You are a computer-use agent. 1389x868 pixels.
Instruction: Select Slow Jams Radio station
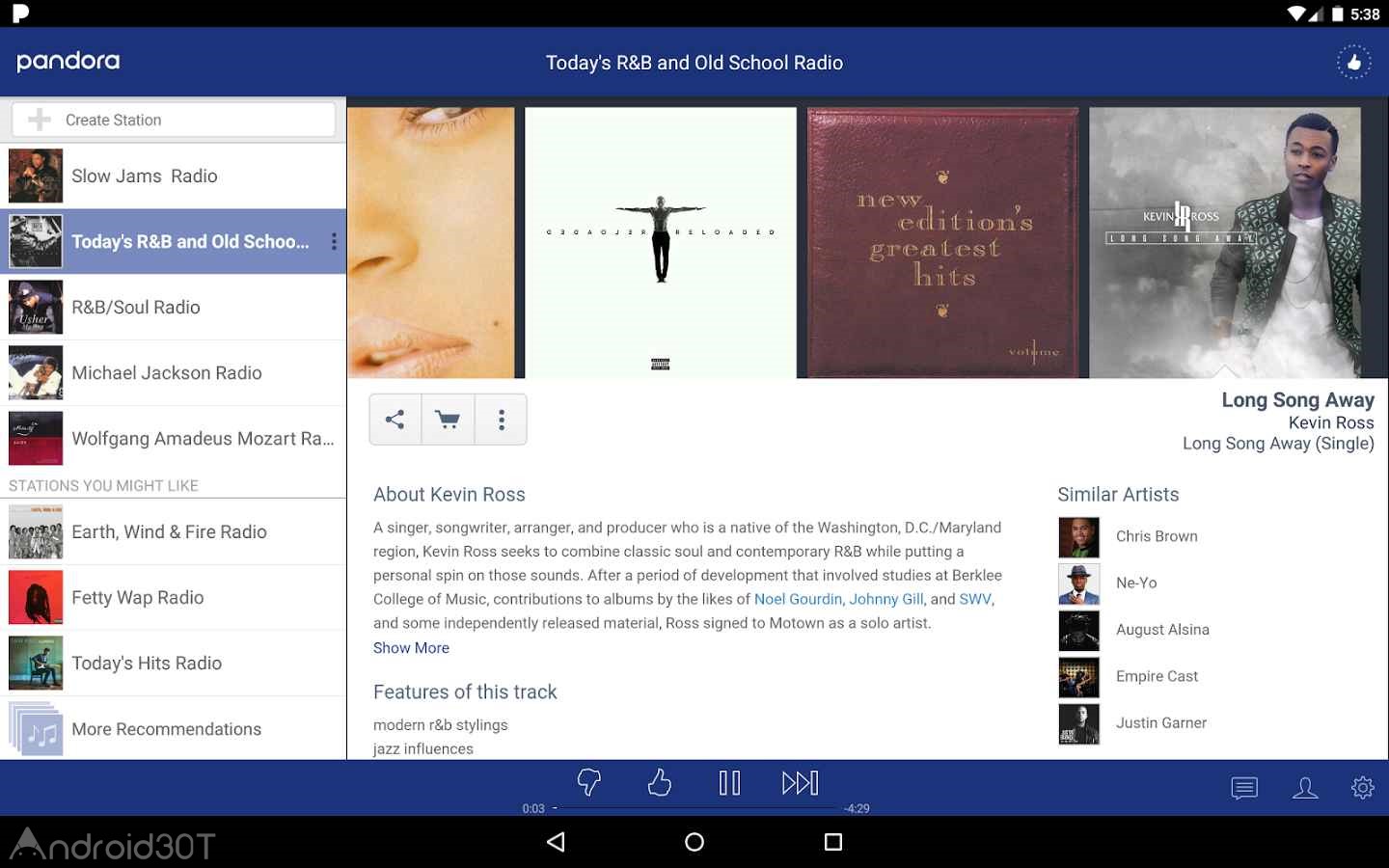[x=174, y=176]
